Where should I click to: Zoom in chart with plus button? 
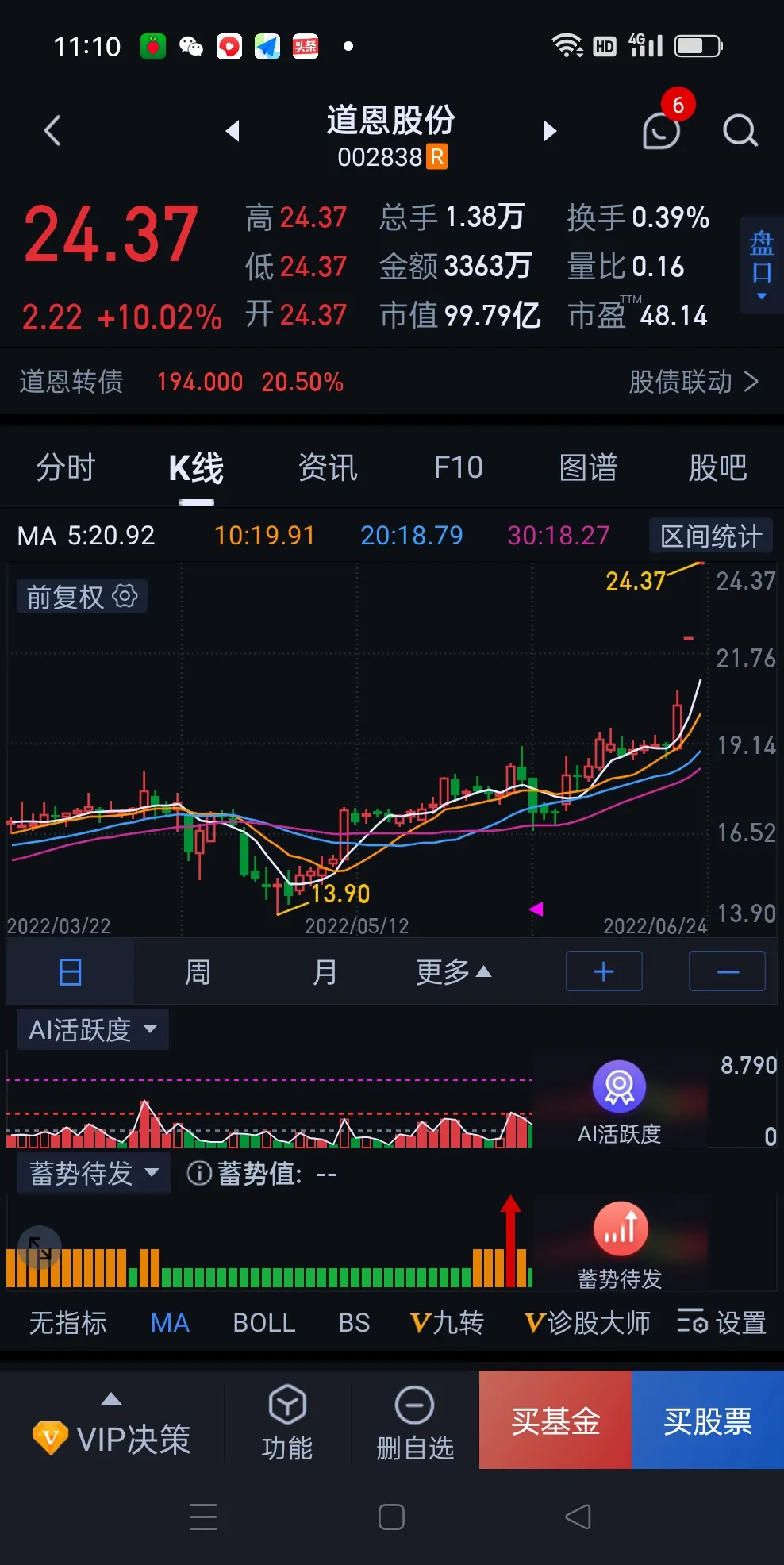[x=604, y=971]
